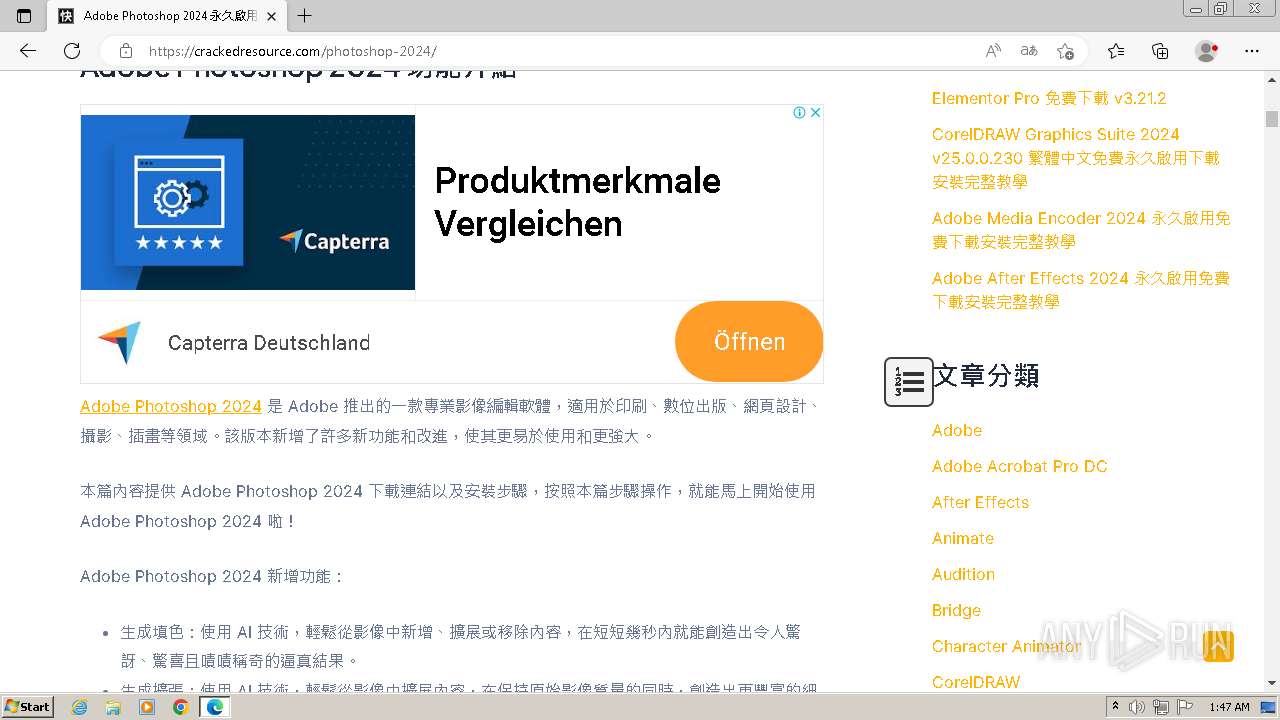The width and height of the screenshot is (1280, 720).
Task: Open CorelDRAW Graphics Suite 2024 link
Action: click(1076, 158)
